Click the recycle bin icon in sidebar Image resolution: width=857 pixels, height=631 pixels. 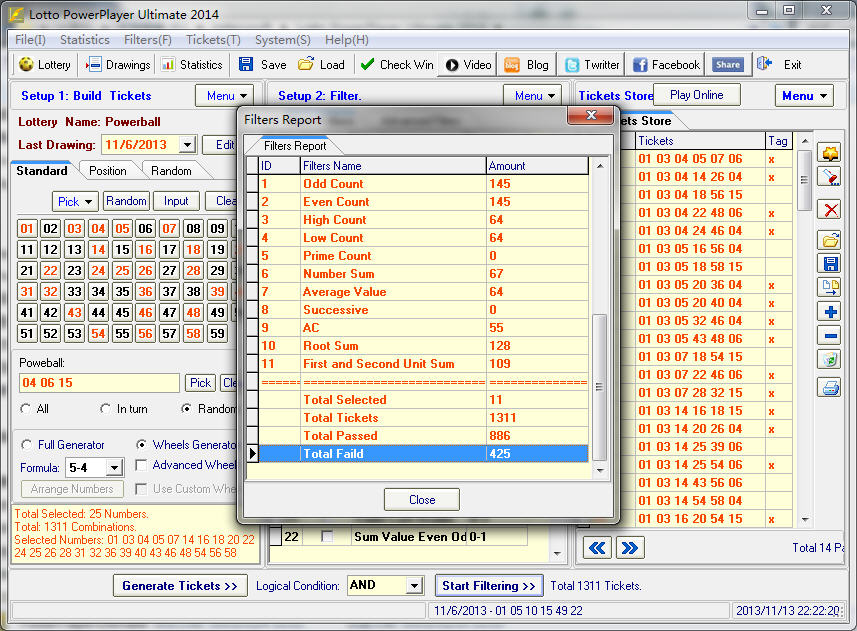click(x=830, y=359)
